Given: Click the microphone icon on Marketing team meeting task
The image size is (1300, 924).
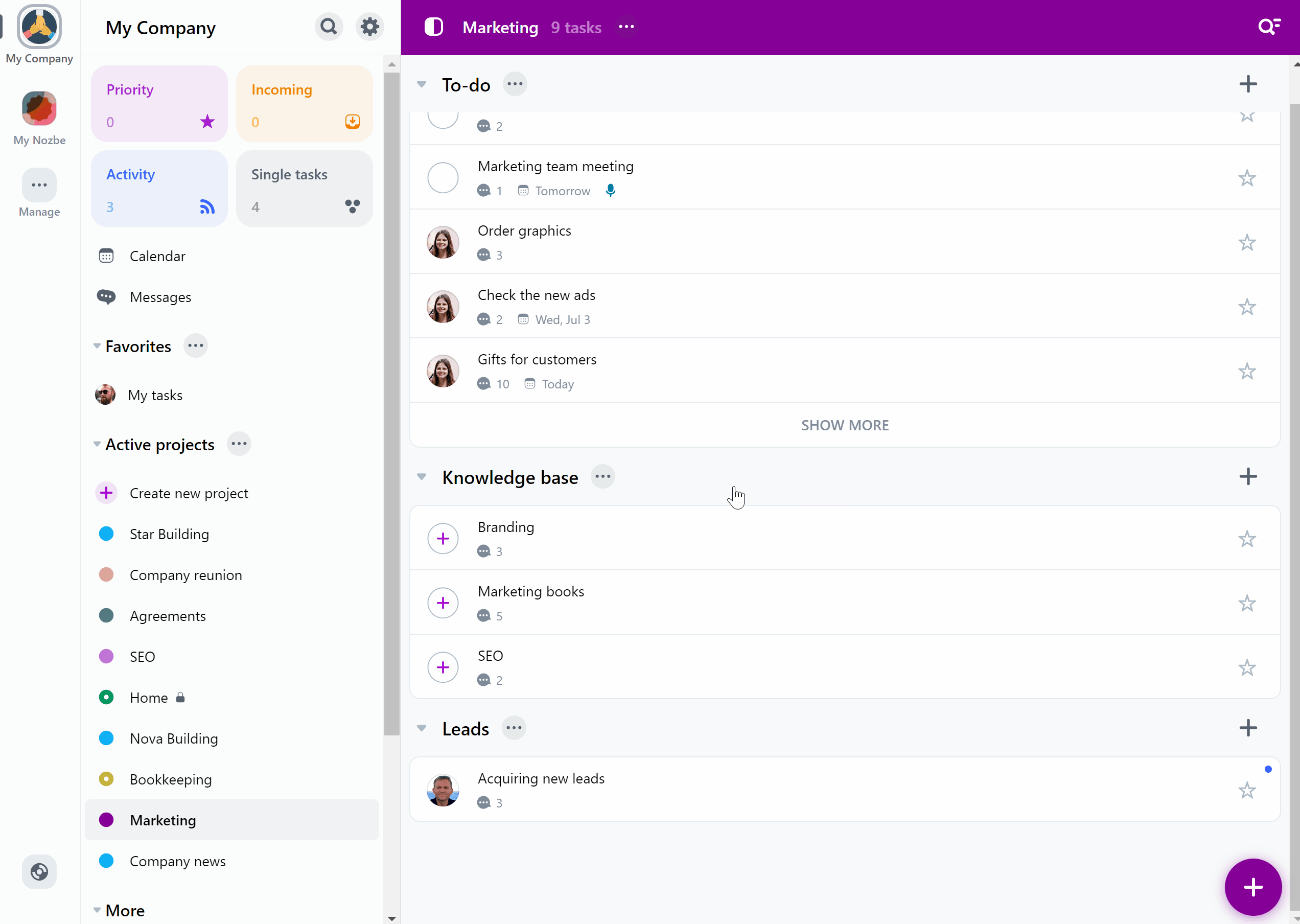Looking at the screenshot, I should [x=611, y=190].
